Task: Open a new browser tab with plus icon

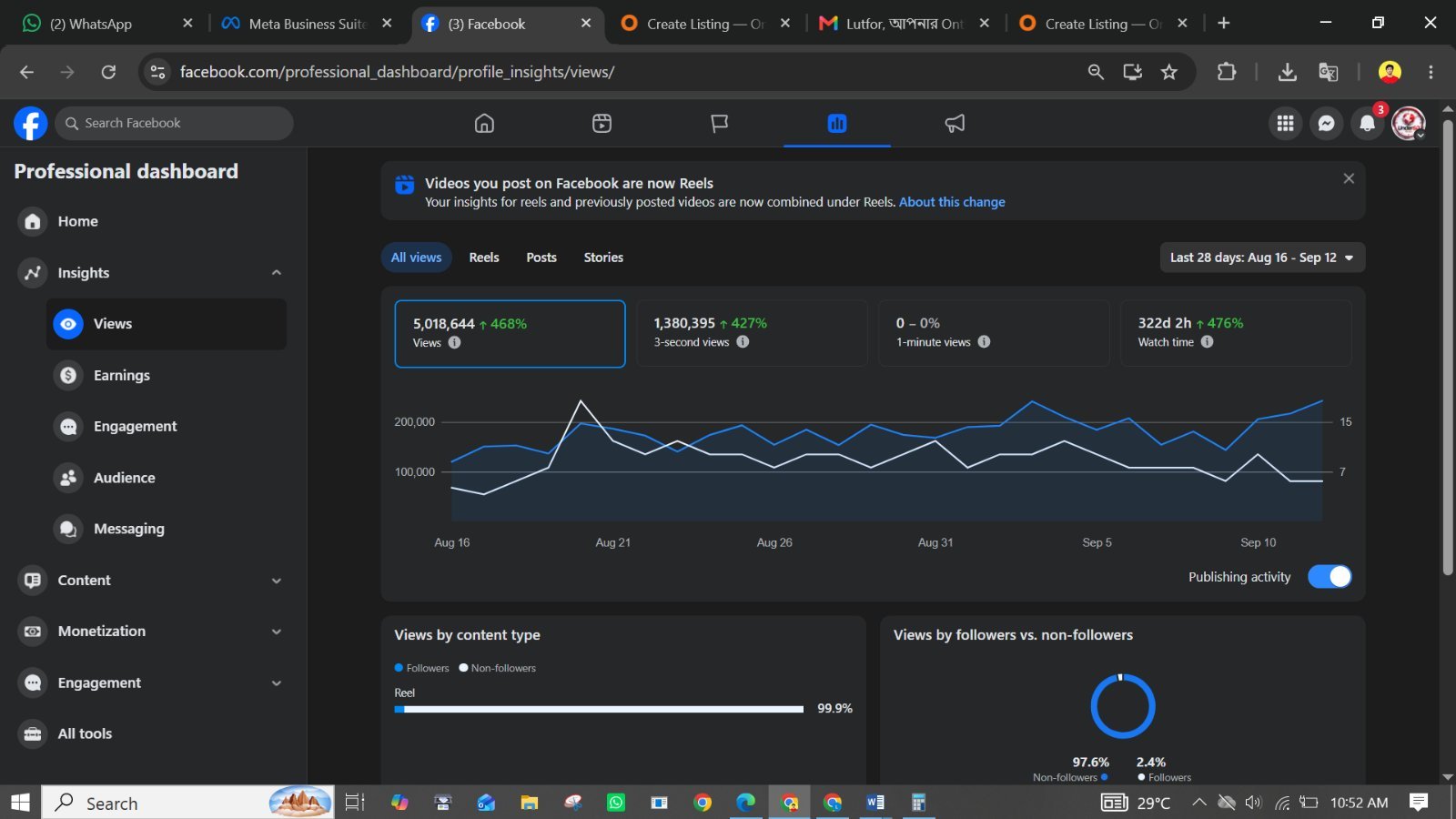Action: [1224, 24]
